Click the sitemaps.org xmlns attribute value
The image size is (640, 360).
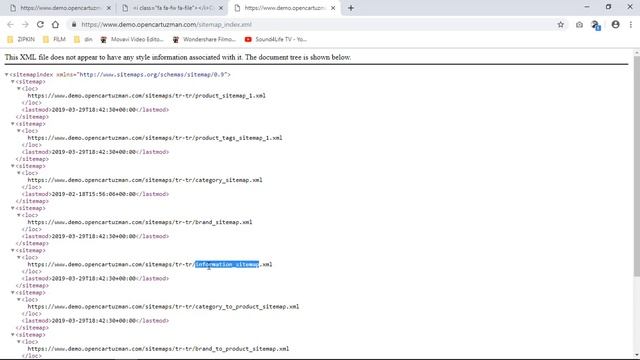click(x=153, y=75)
